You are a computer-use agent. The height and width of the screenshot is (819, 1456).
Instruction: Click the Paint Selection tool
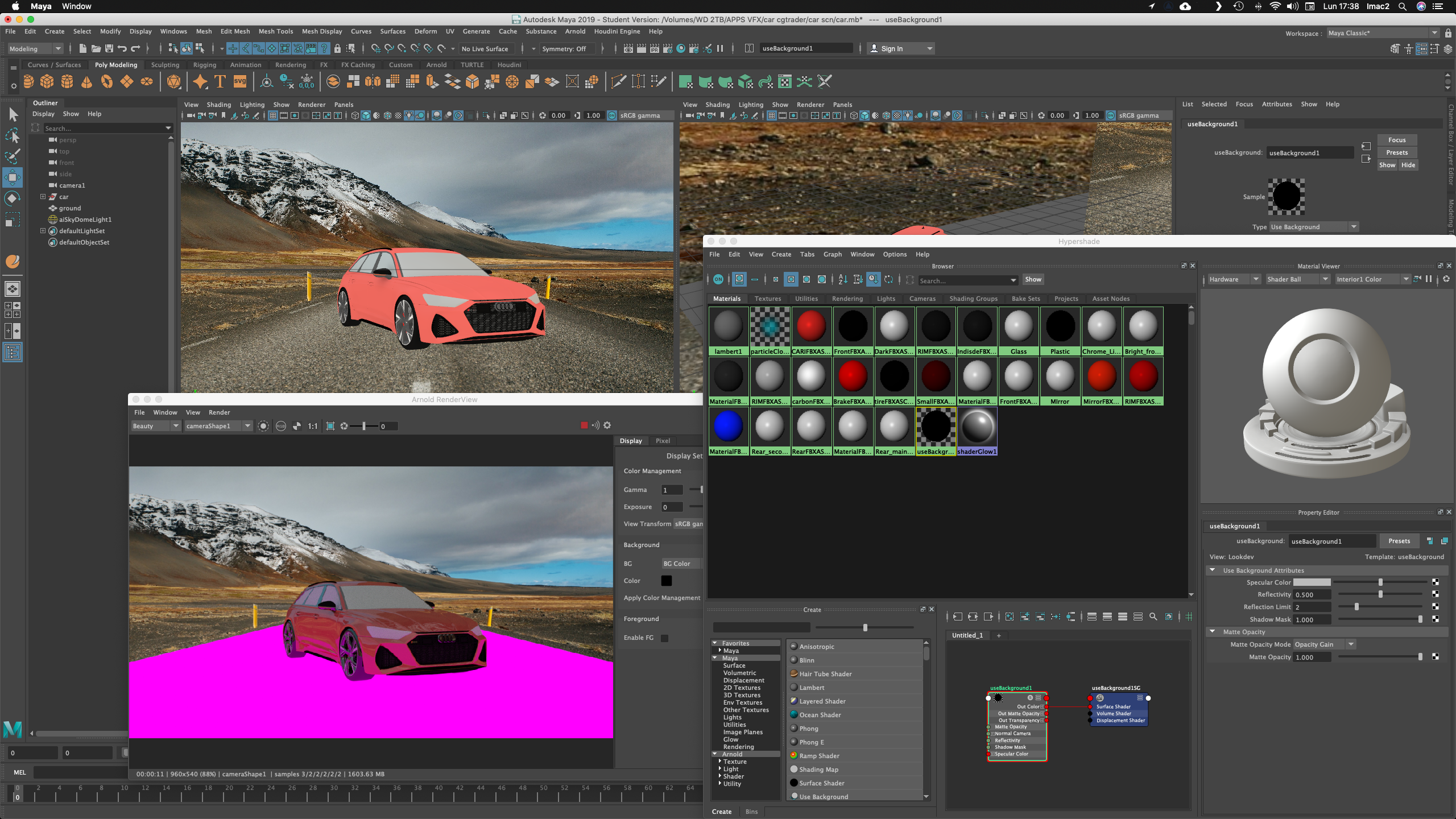point(13,156)
